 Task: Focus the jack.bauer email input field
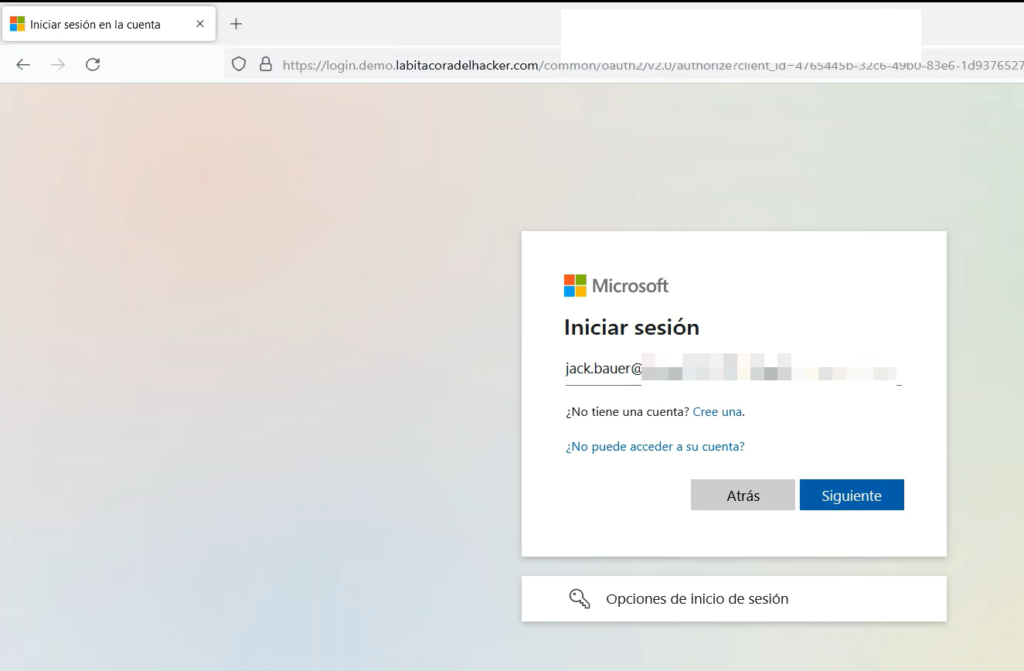point(733,369)
